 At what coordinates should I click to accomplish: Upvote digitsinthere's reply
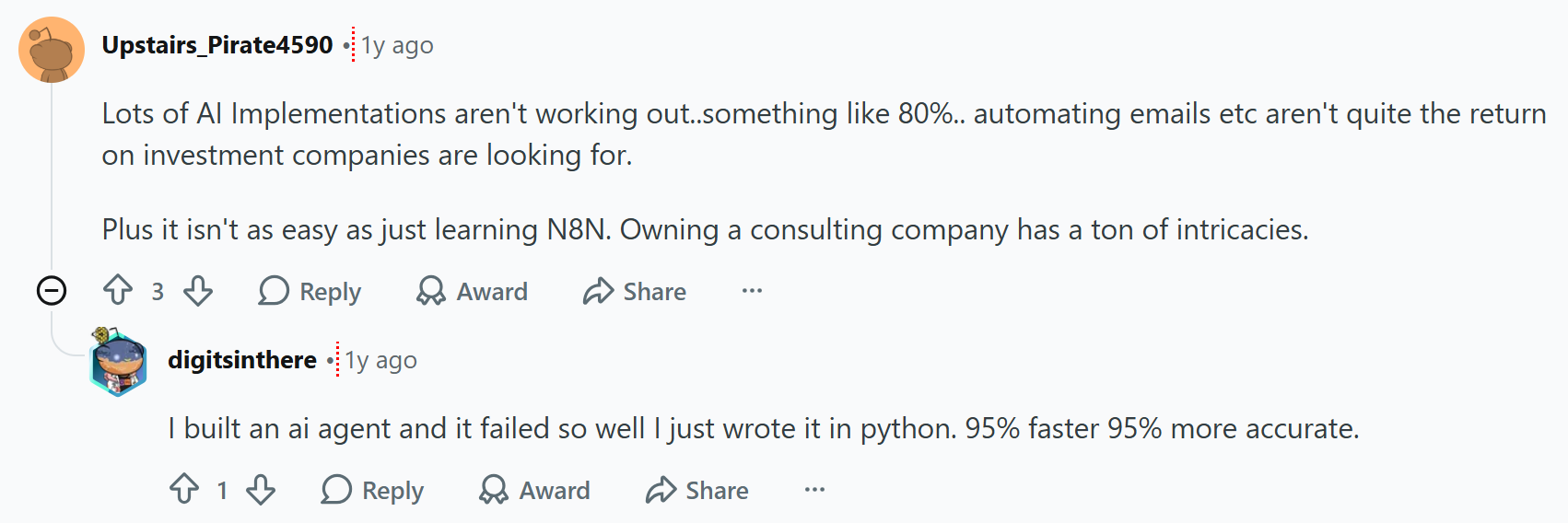coord(184,490)
